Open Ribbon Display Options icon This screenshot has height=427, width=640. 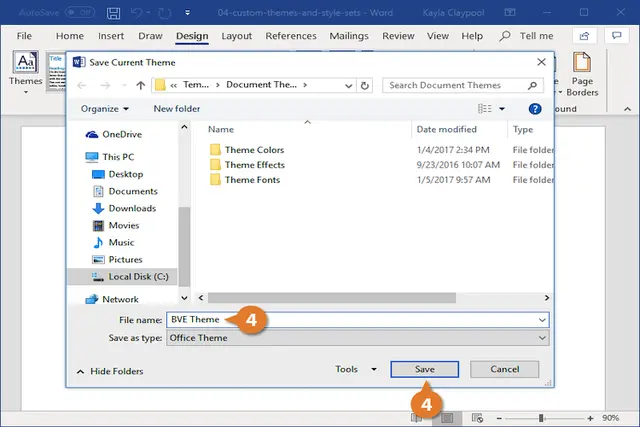tap(510, 13)
